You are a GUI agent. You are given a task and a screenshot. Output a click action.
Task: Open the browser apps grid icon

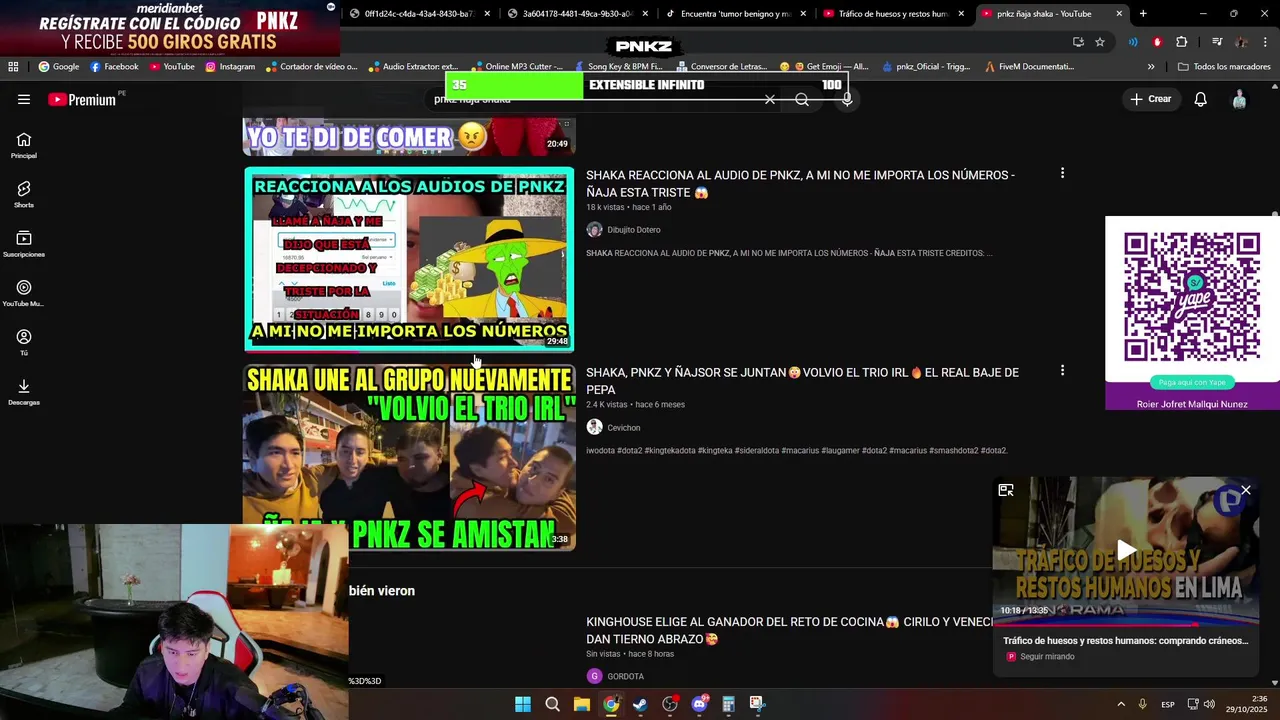click(x=13, y=67)
